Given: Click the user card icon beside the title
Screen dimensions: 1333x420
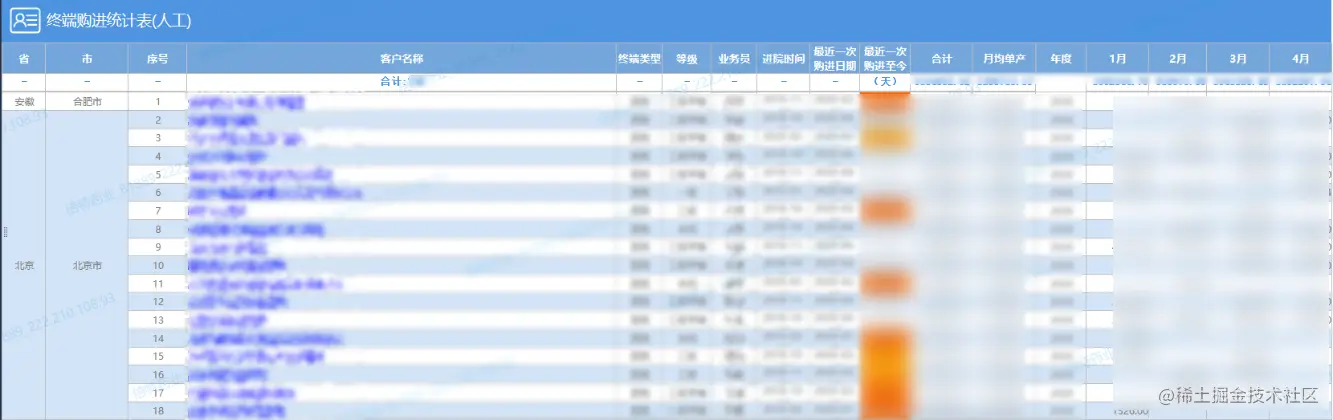Looking at the screenshot, I should click(25, 19).
